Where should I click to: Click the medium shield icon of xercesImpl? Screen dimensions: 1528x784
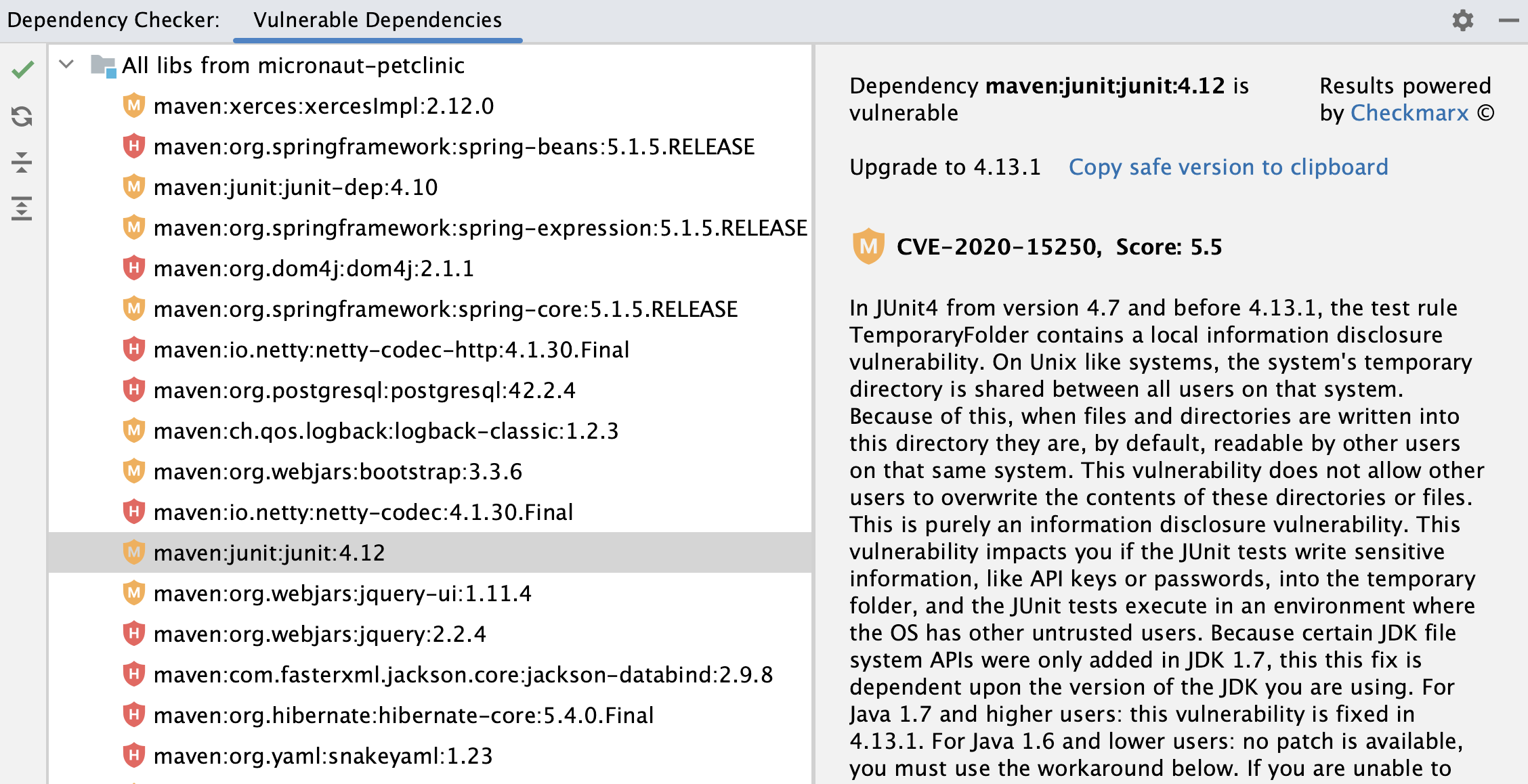(134, 106)
